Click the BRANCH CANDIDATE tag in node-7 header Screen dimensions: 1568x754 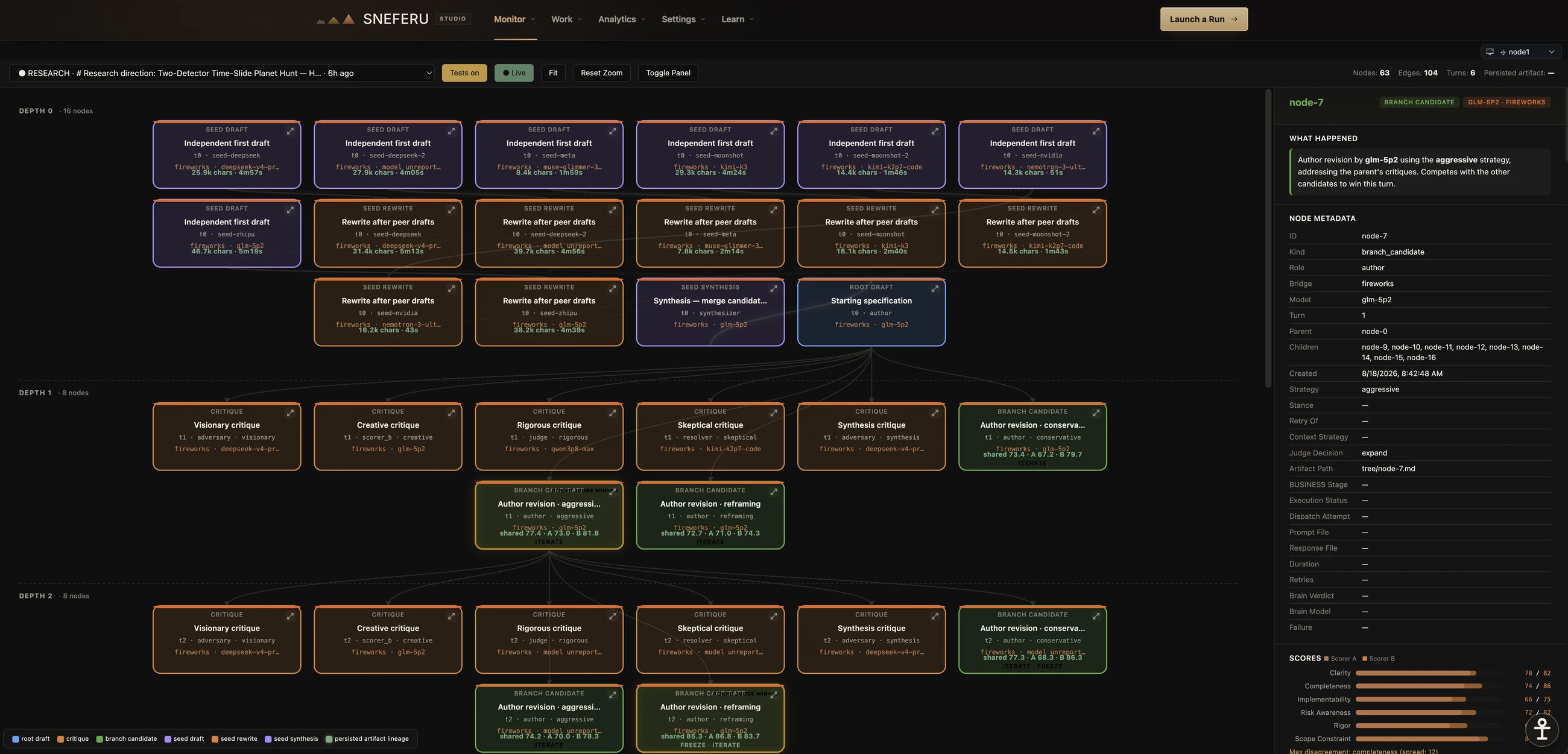click(1419, 103)
